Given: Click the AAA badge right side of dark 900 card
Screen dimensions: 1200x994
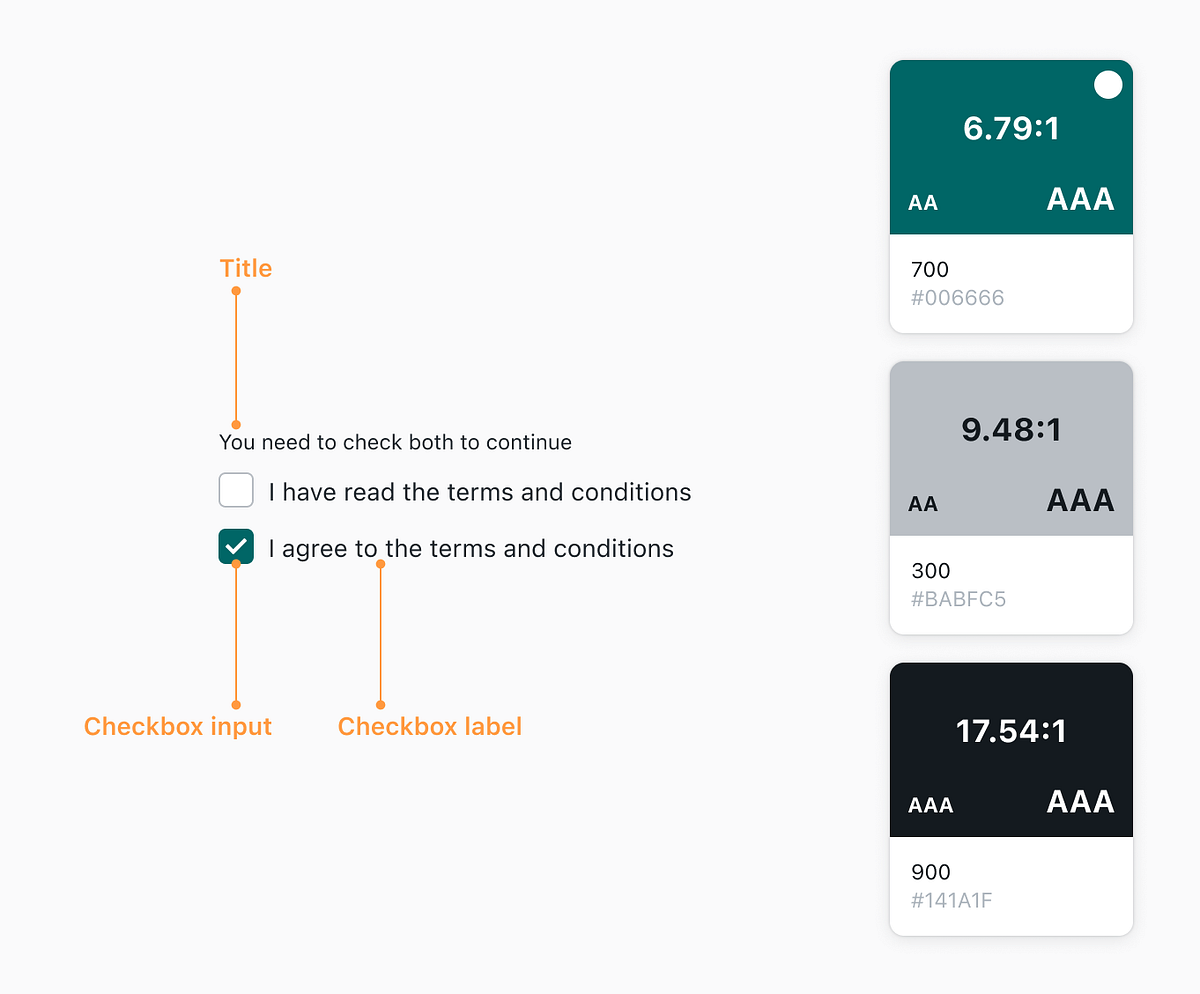Looking at the screenshot, I should (1079, 801).
